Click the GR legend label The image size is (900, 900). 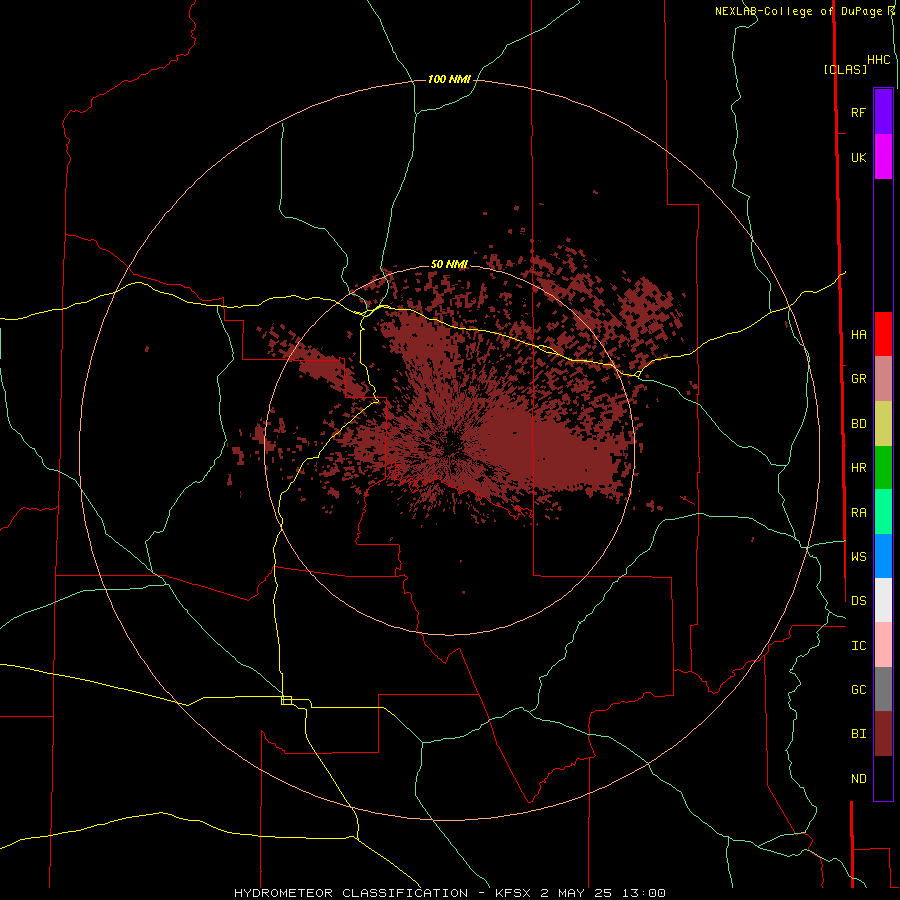click(858, 379)
